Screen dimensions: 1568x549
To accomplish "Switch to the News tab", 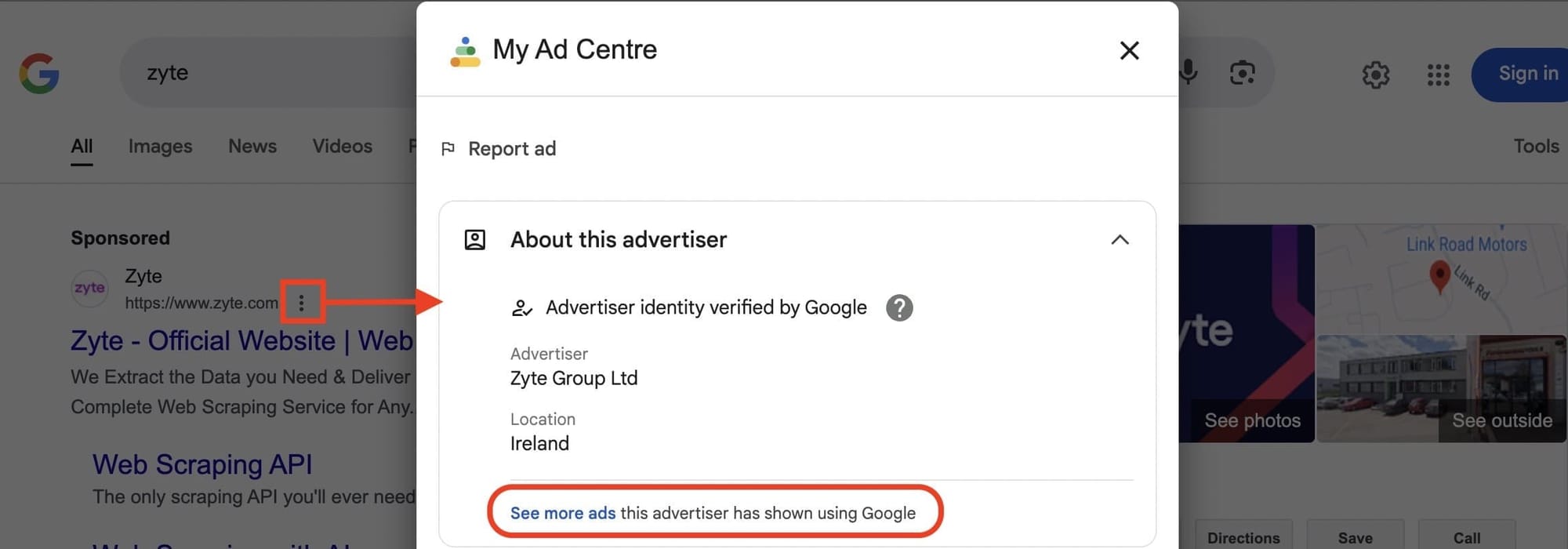I will (252, 146).
